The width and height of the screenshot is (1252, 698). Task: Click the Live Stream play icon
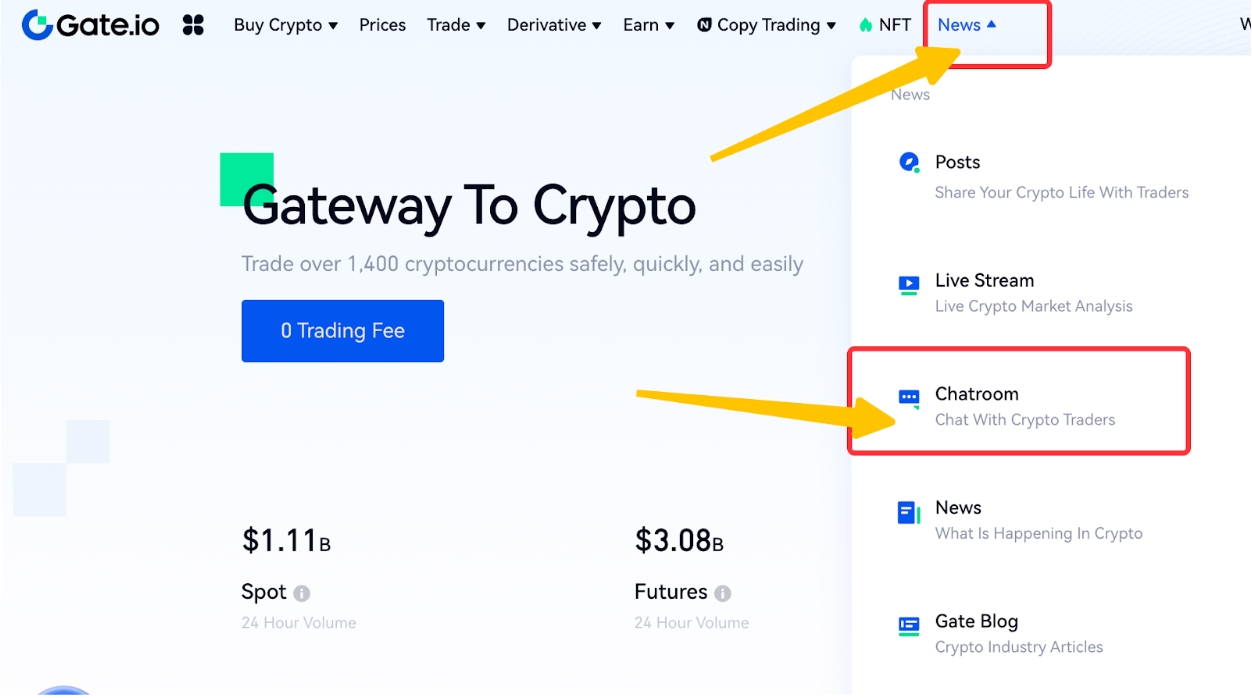click(x=909, y=284)
